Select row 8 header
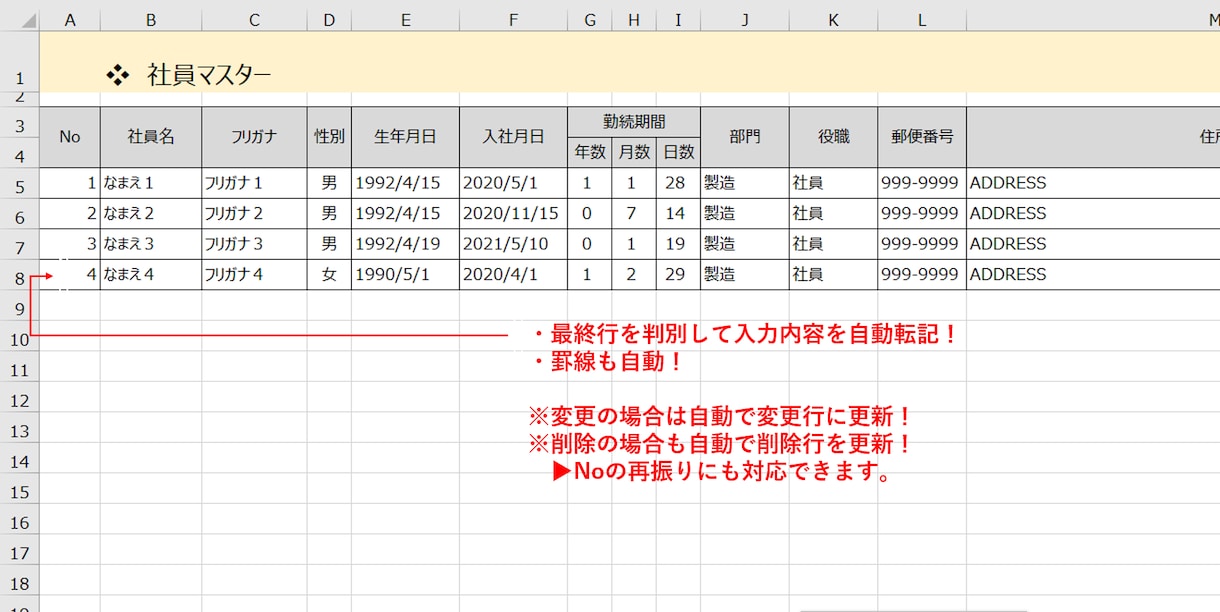 [x=19, y=275]
